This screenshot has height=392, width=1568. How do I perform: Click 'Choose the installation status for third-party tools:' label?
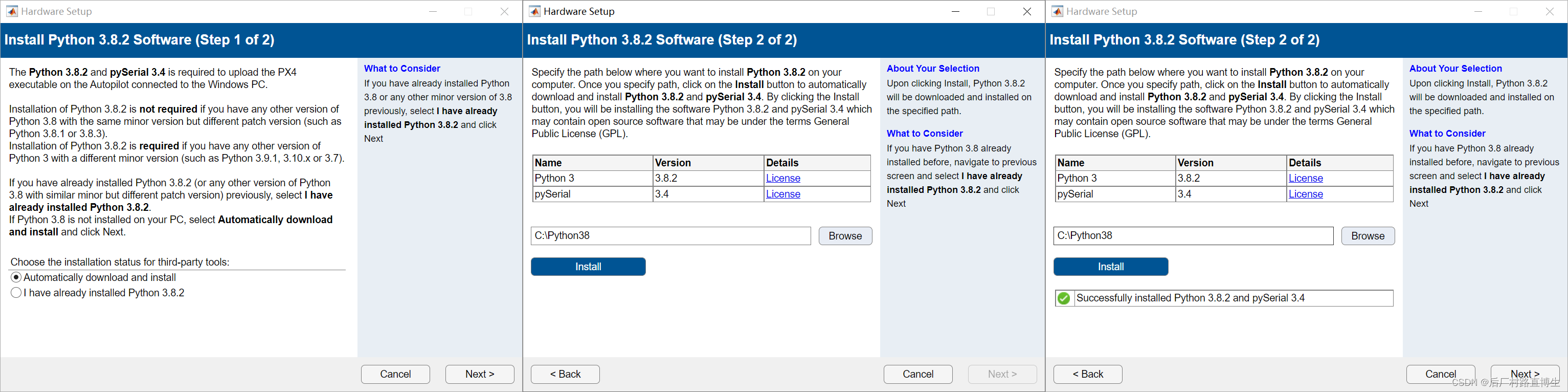(120, 263)
